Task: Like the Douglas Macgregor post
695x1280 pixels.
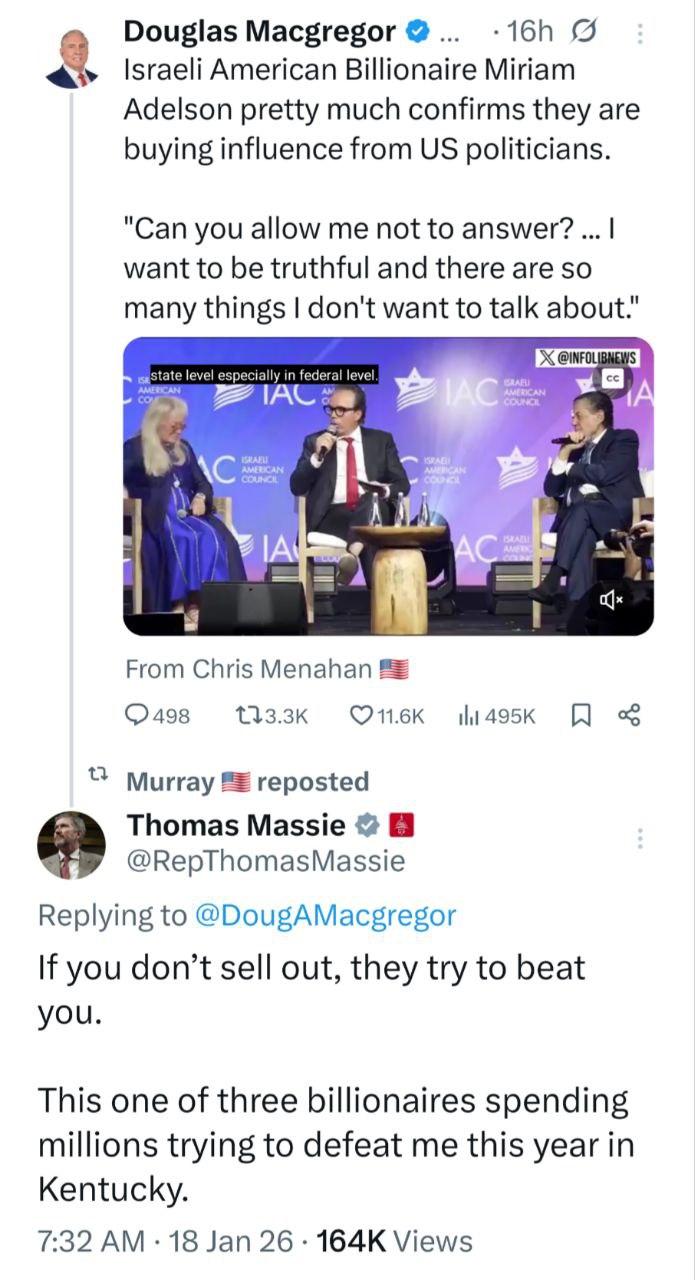Action: [x=360, y=716]
